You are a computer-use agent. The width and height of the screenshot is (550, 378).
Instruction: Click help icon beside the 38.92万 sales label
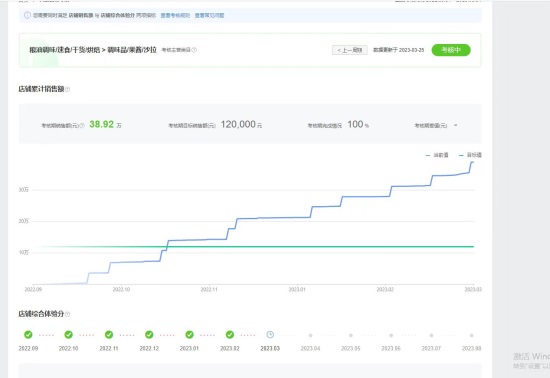click(82, 125)
